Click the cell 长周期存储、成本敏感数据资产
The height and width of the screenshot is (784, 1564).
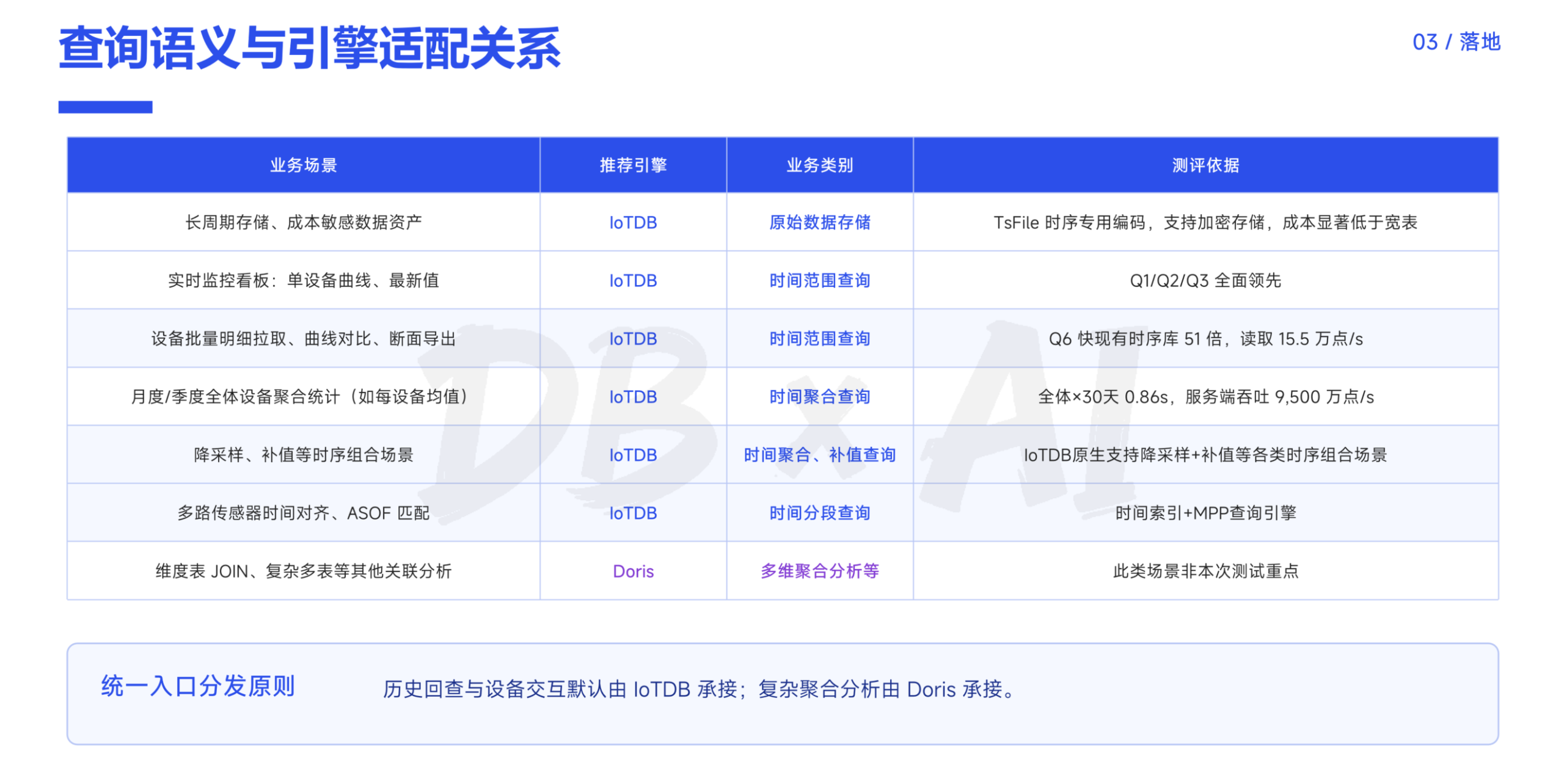(303, 222)
